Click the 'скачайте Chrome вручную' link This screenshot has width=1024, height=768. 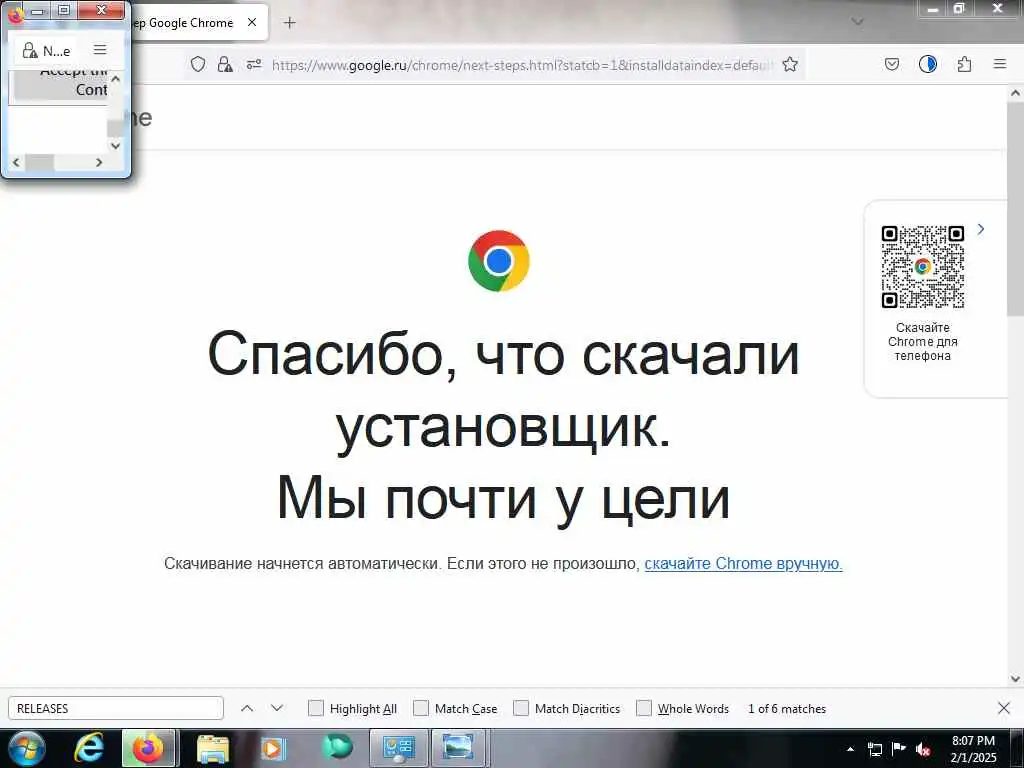(x=743, y=564)
